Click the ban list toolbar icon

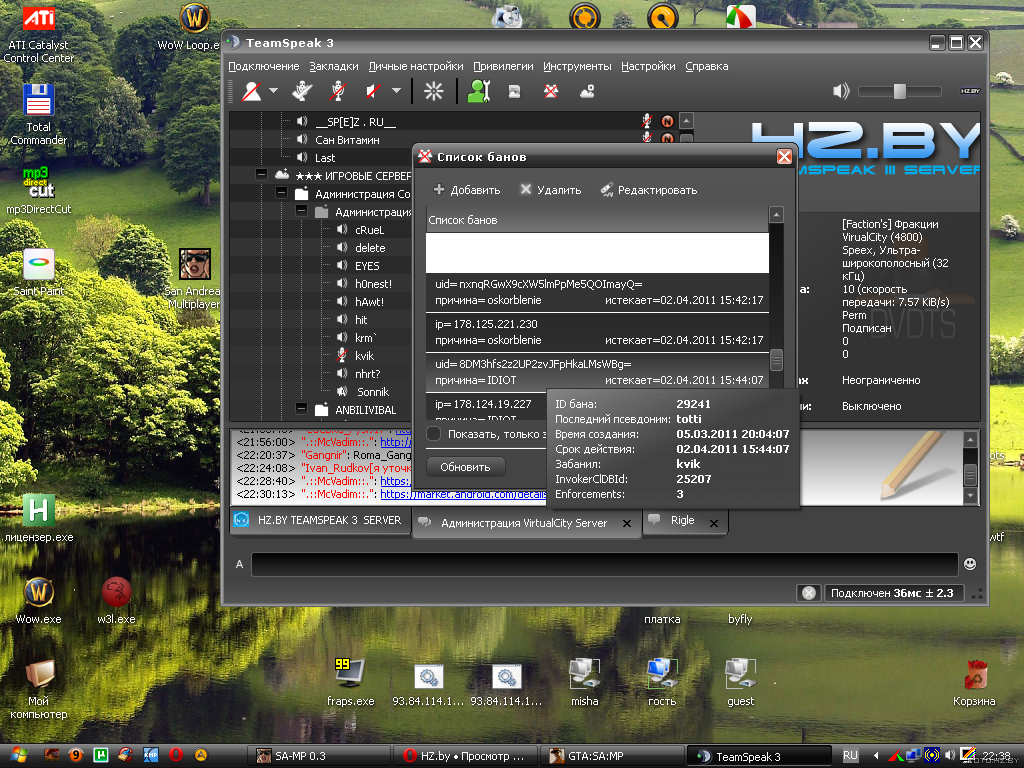[x=550, y=92]
